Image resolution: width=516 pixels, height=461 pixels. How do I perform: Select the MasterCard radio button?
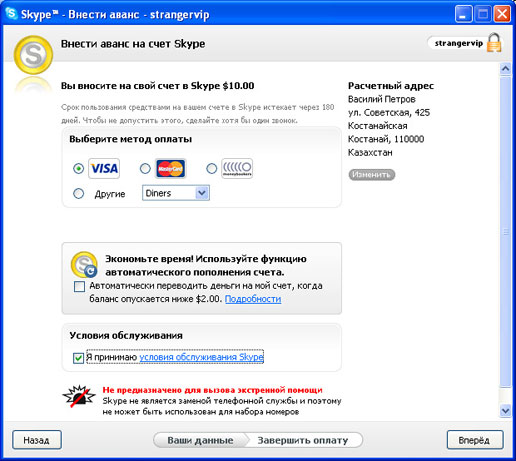[x=145, y=168]
